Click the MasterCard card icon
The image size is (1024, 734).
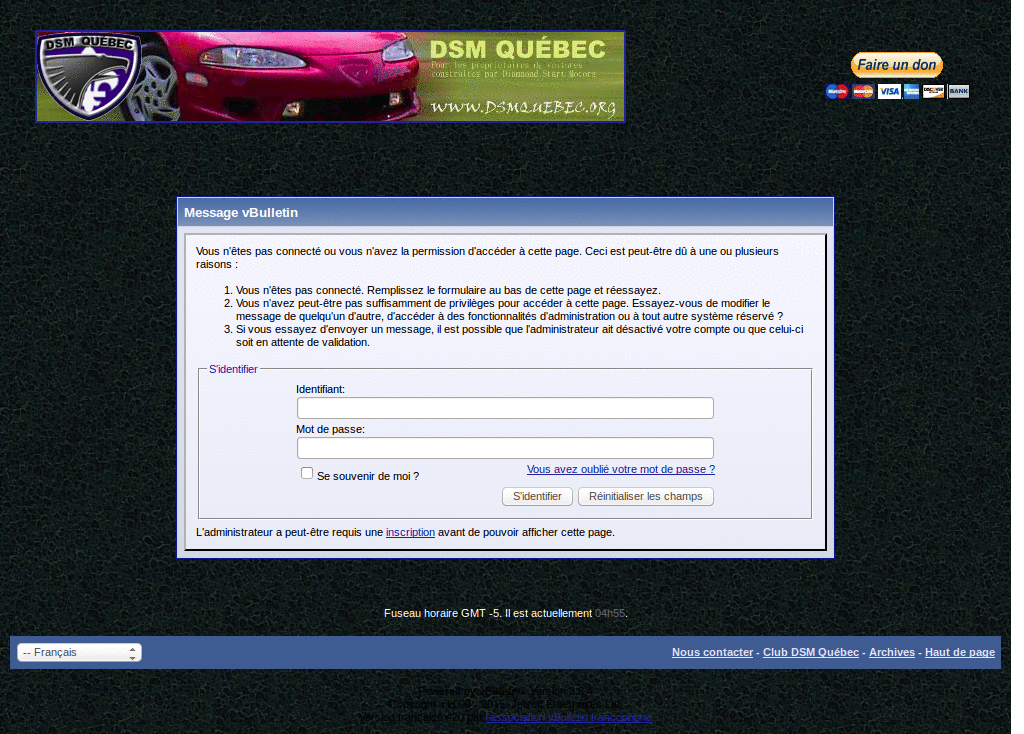(863, 91)
